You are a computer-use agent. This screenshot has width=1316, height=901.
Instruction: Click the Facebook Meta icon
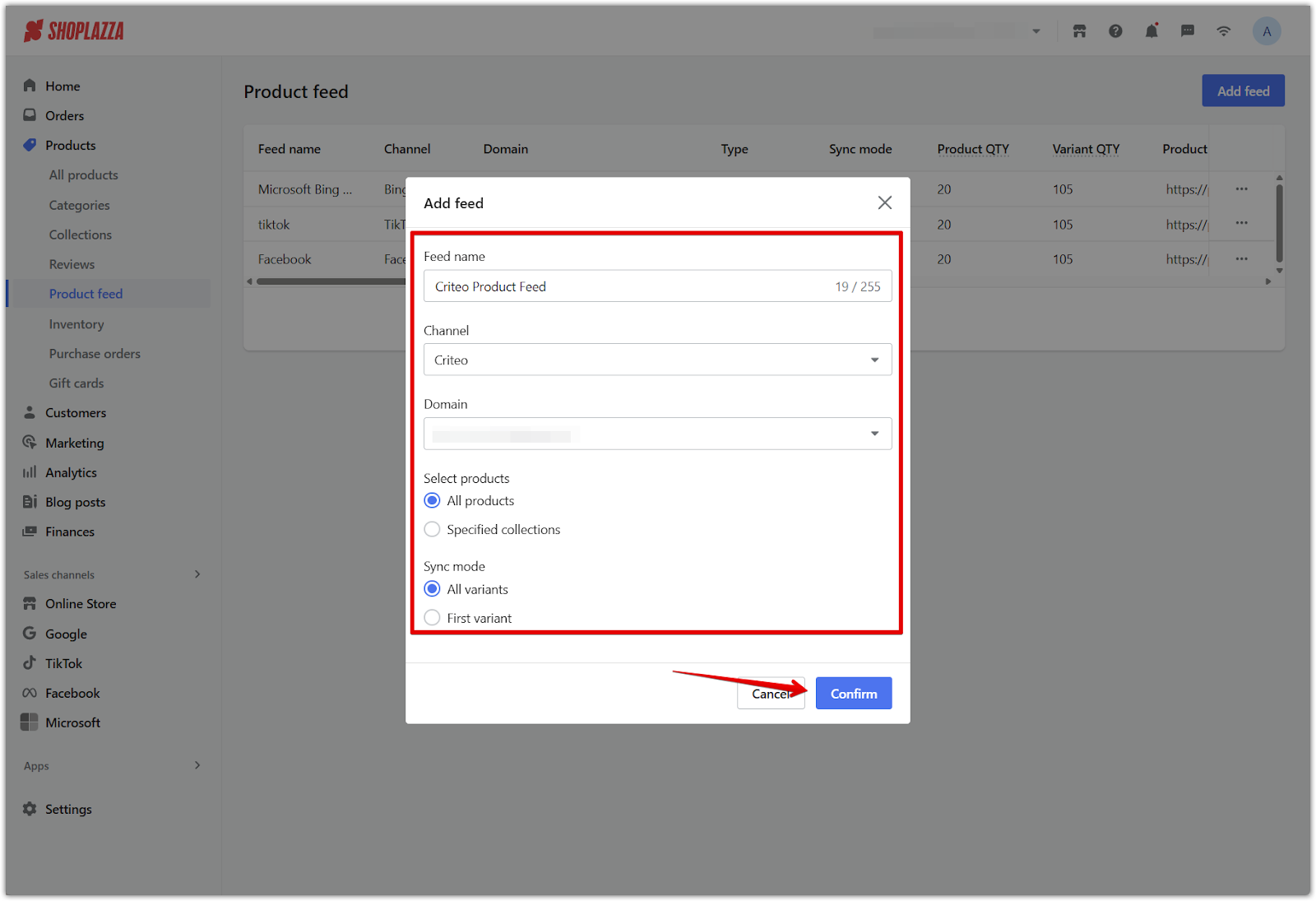pyautogui.click(x=30, y=693)
